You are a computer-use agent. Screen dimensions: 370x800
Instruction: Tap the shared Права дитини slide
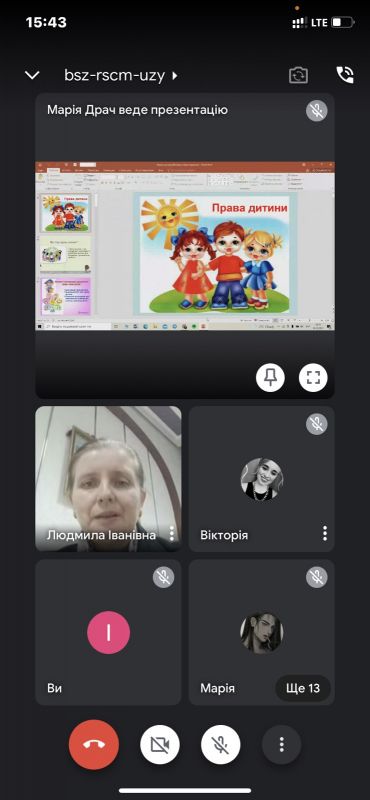tap(211, 254)
